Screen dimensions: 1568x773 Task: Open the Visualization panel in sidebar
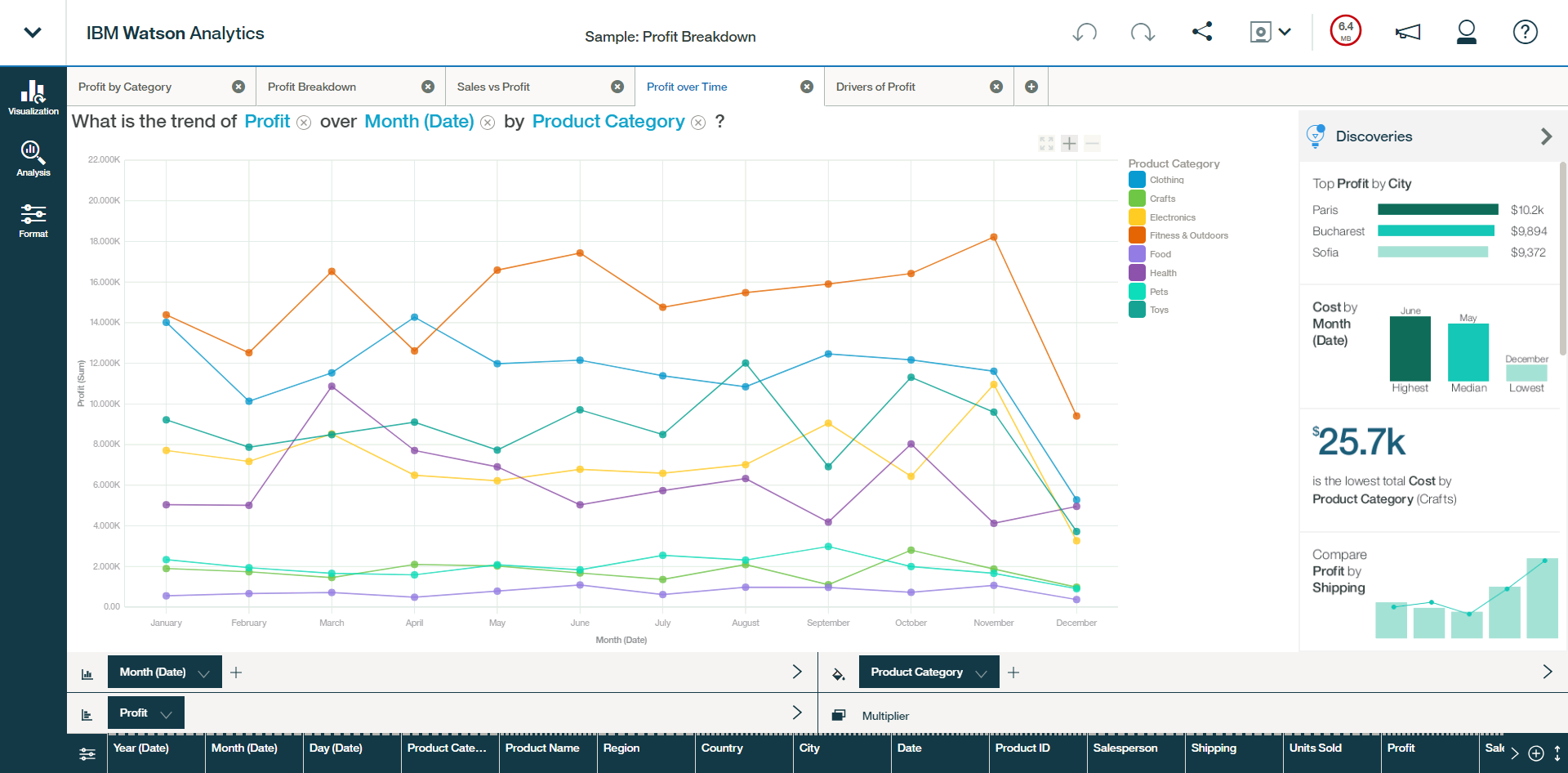[33, 97]
